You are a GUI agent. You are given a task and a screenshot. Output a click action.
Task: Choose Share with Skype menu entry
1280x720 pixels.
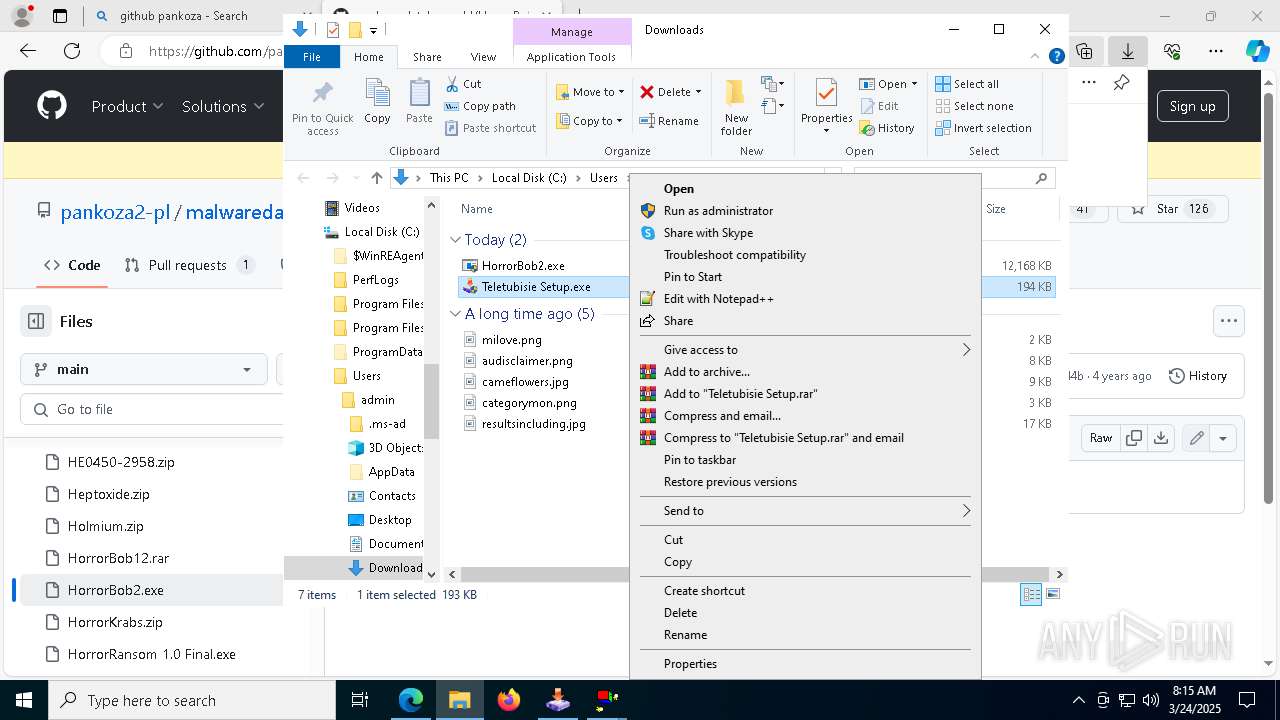click(x=805, y=233)
